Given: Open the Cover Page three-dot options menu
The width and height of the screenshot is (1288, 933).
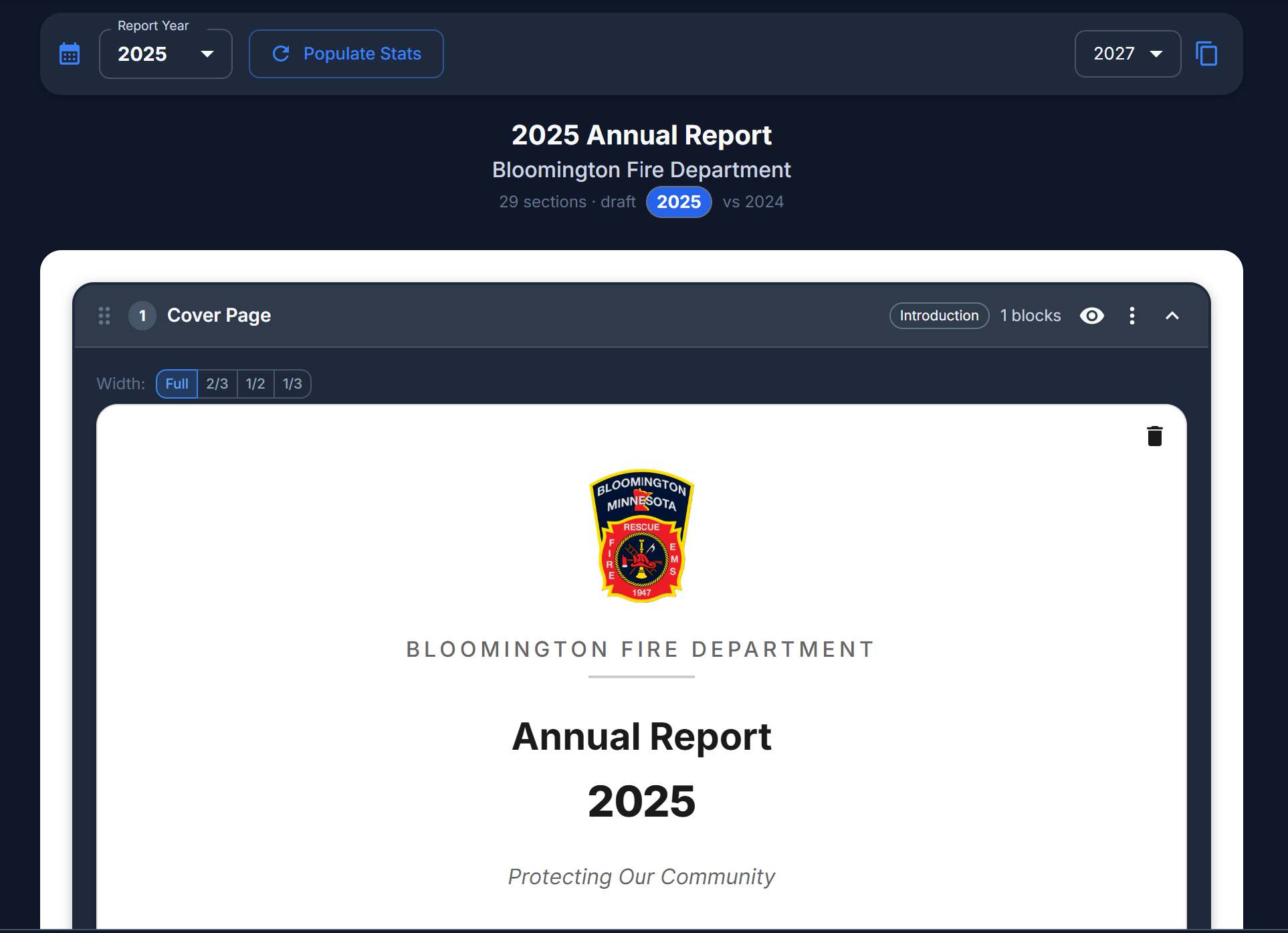Looking at the screenshot, I should pyautogui.click(x=1132, y=316).
